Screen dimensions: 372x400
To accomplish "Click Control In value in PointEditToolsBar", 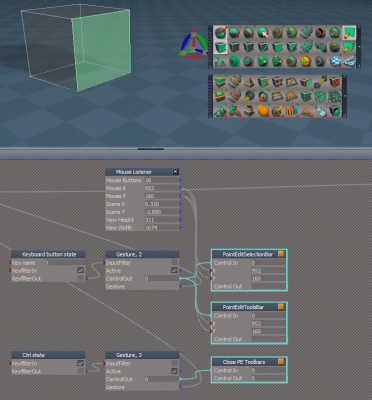I will tap(268, 315).
